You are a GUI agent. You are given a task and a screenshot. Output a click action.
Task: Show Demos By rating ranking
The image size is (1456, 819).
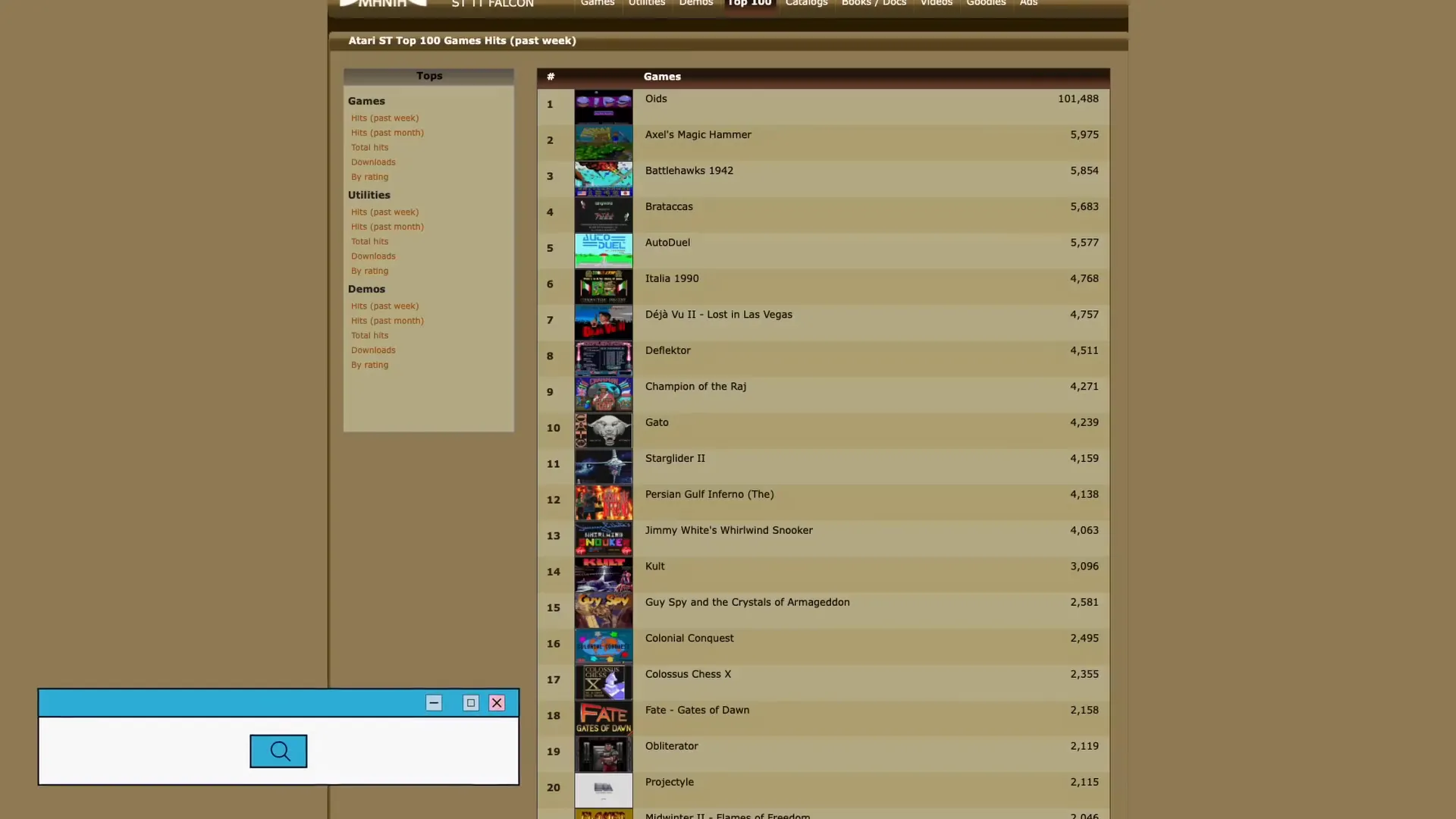click(x=369, y=365)
